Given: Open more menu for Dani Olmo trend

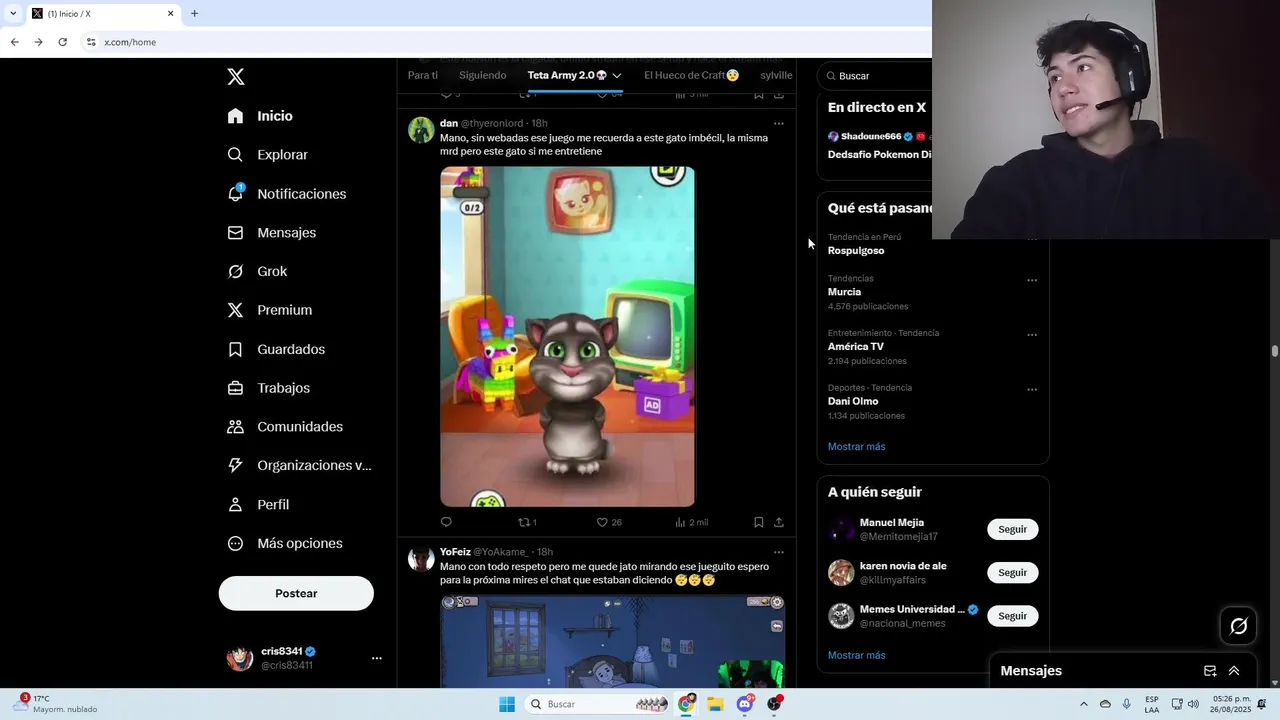Looking at the screenshot, I should tap(1032, 389).
